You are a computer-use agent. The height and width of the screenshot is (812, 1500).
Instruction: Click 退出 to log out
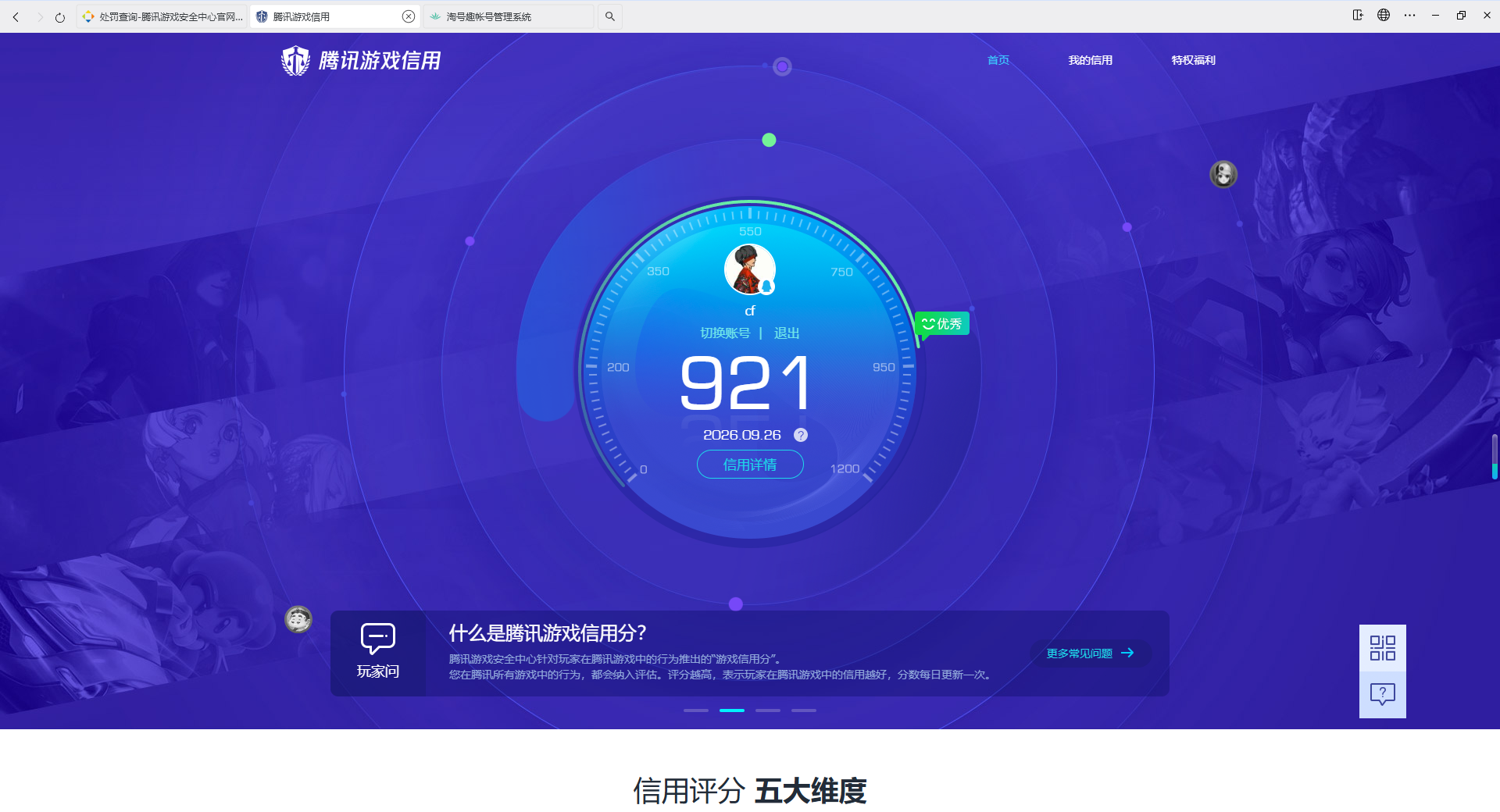coord(787,333)
